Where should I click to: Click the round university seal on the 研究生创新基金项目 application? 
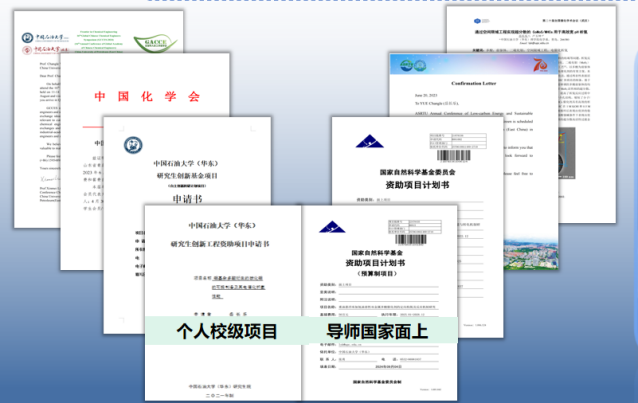[133, 145]
